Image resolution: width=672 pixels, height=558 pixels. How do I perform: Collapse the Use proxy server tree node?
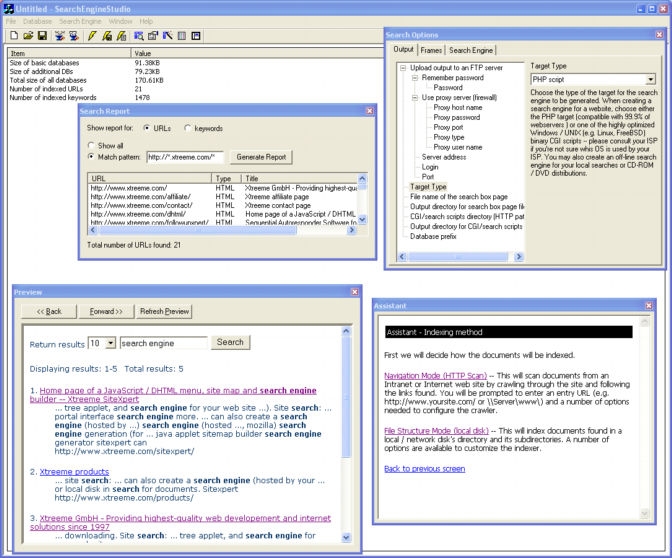[414, 98]
